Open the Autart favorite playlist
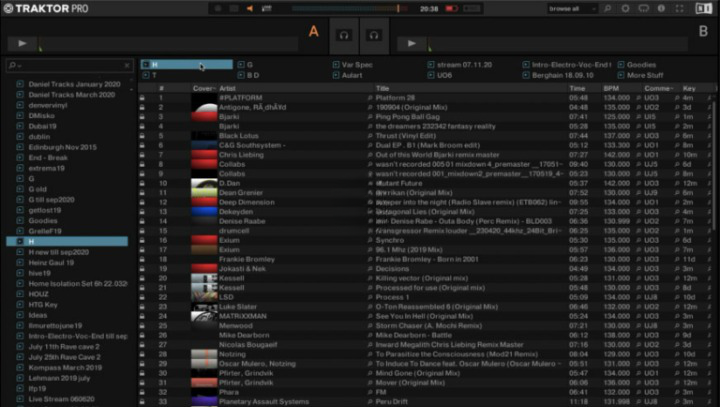Image resolution: width=720 pixels, height=407 pixels. [348, 75]
